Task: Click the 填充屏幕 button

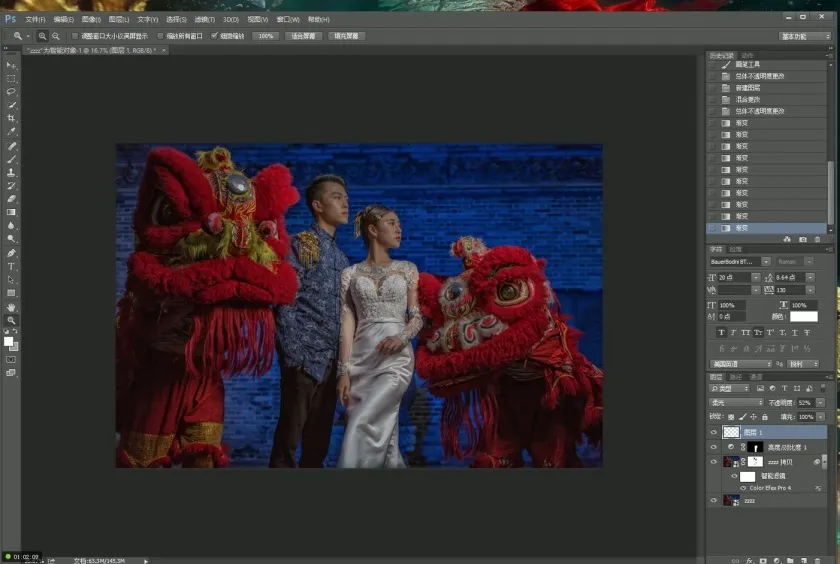Action: pyautogui.click(x=346, y=36)
